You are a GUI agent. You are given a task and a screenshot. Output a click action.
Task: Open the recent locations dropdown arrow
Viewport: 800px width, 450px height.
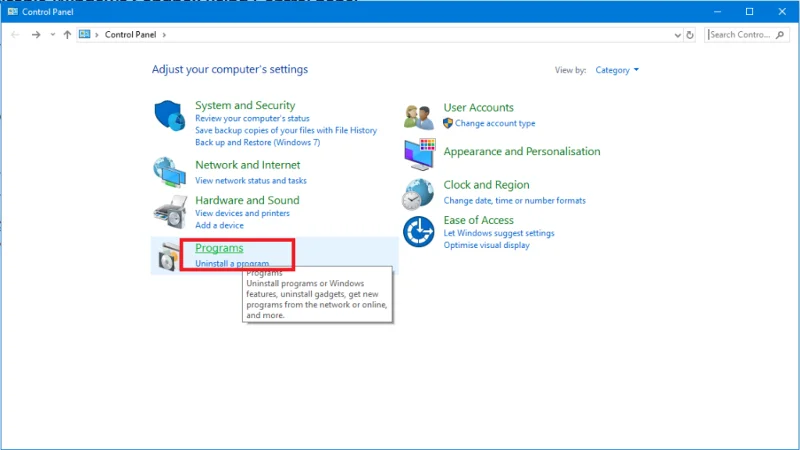point(53,35)
